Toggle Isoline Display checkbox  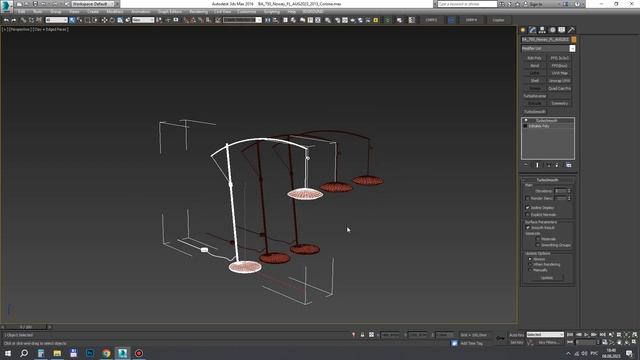(x=527, y=208)
